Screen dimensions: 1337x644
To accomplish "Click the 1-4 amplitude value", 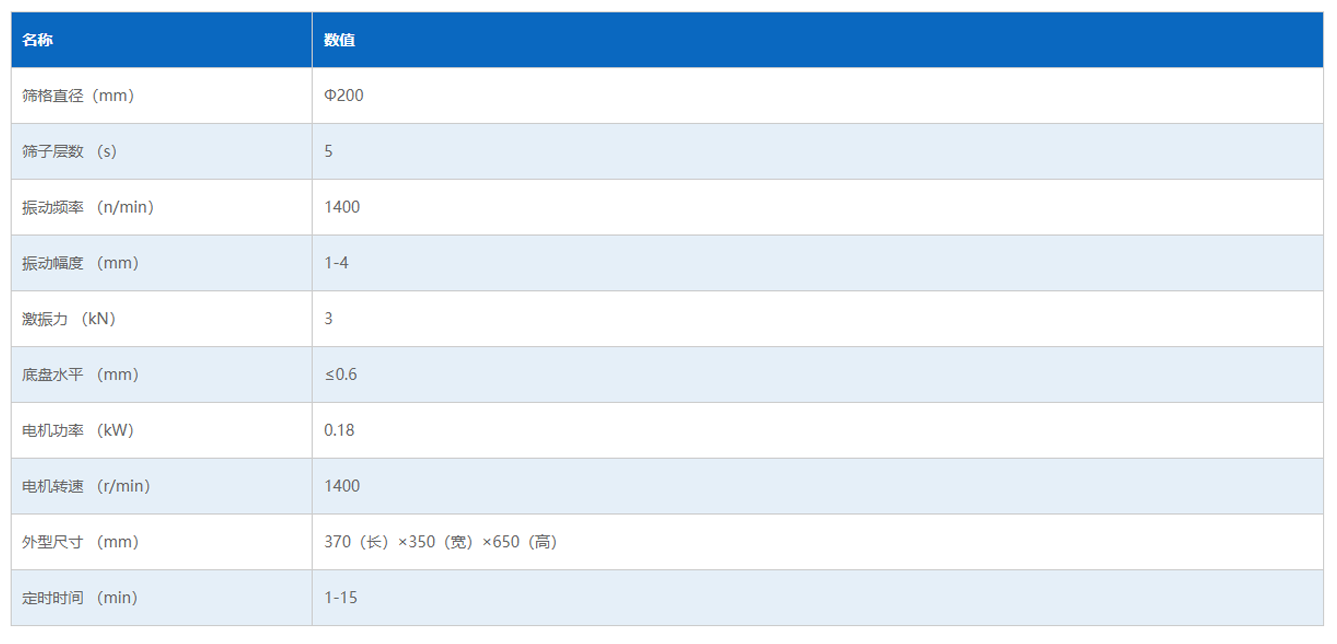I will coord(337,263).
